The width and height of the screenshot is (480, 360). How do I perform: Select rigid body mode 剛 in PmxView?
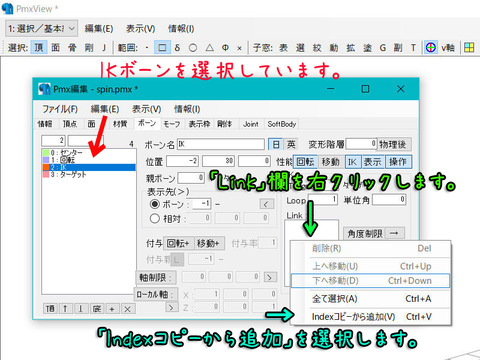(89, 48)
